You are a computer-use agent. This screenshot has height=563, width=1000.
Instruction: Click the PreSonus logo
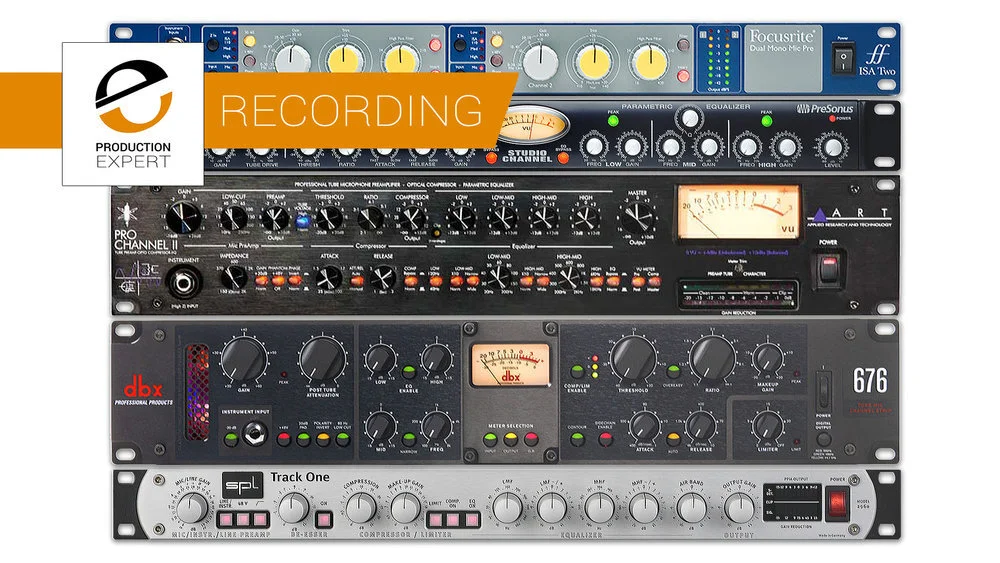(824, 109)
